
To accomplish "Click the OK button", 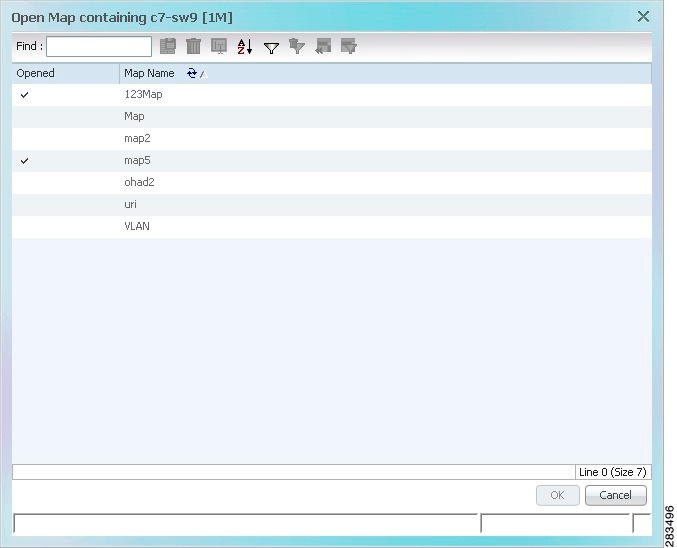I will tap(557, 495).
